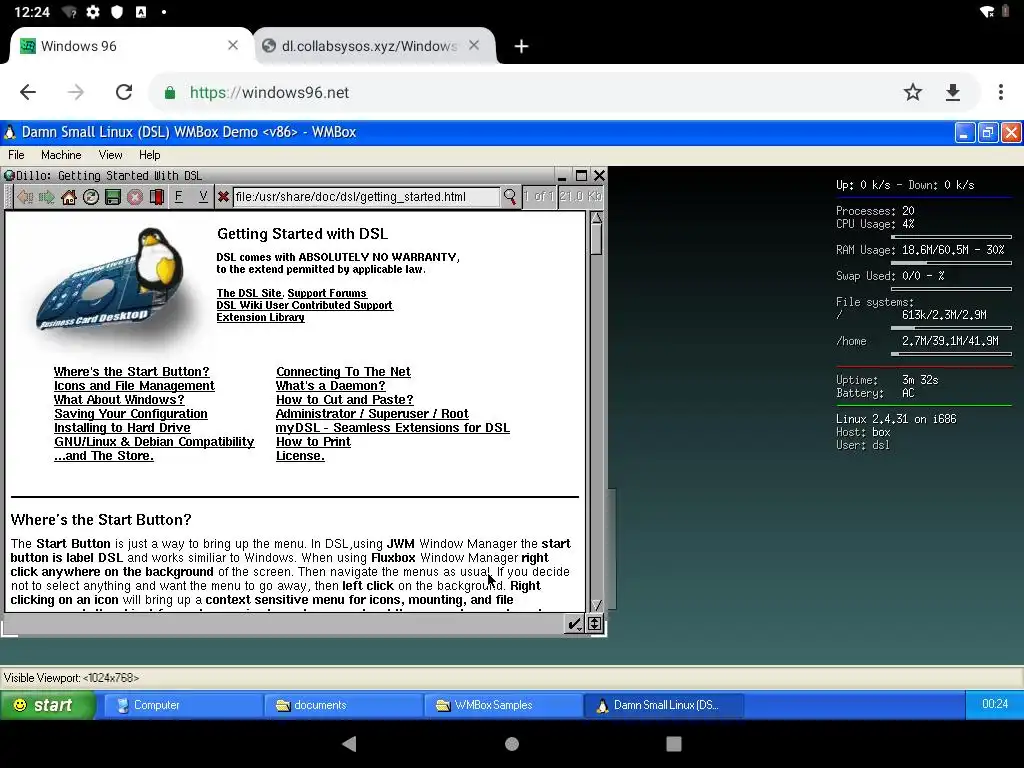Follow GNU/Linux & Debian Compatibility link
The height and width of the screenshot is (768, 1024).
(x=153, y=442)
